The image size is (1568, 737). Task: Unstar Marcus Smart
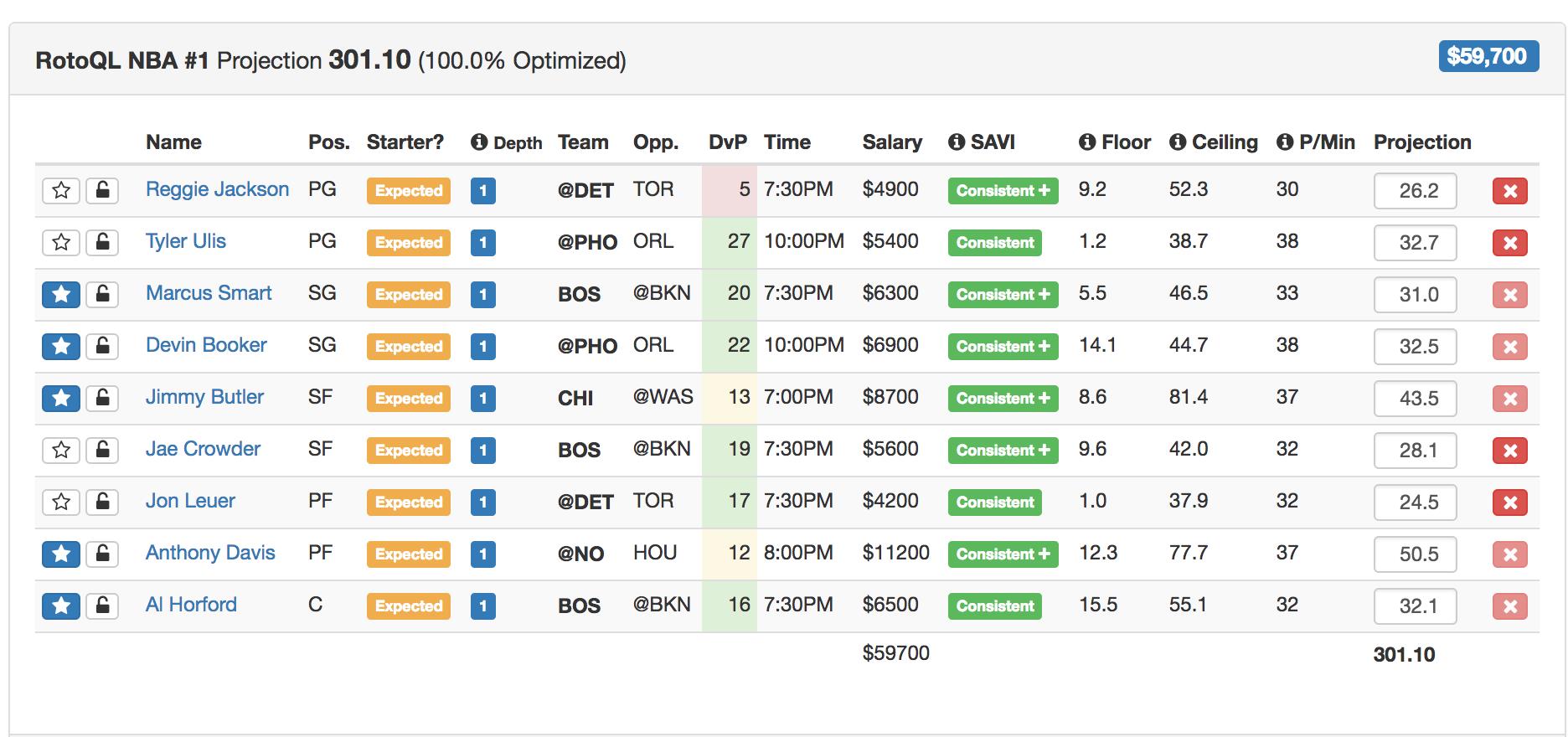61,294
